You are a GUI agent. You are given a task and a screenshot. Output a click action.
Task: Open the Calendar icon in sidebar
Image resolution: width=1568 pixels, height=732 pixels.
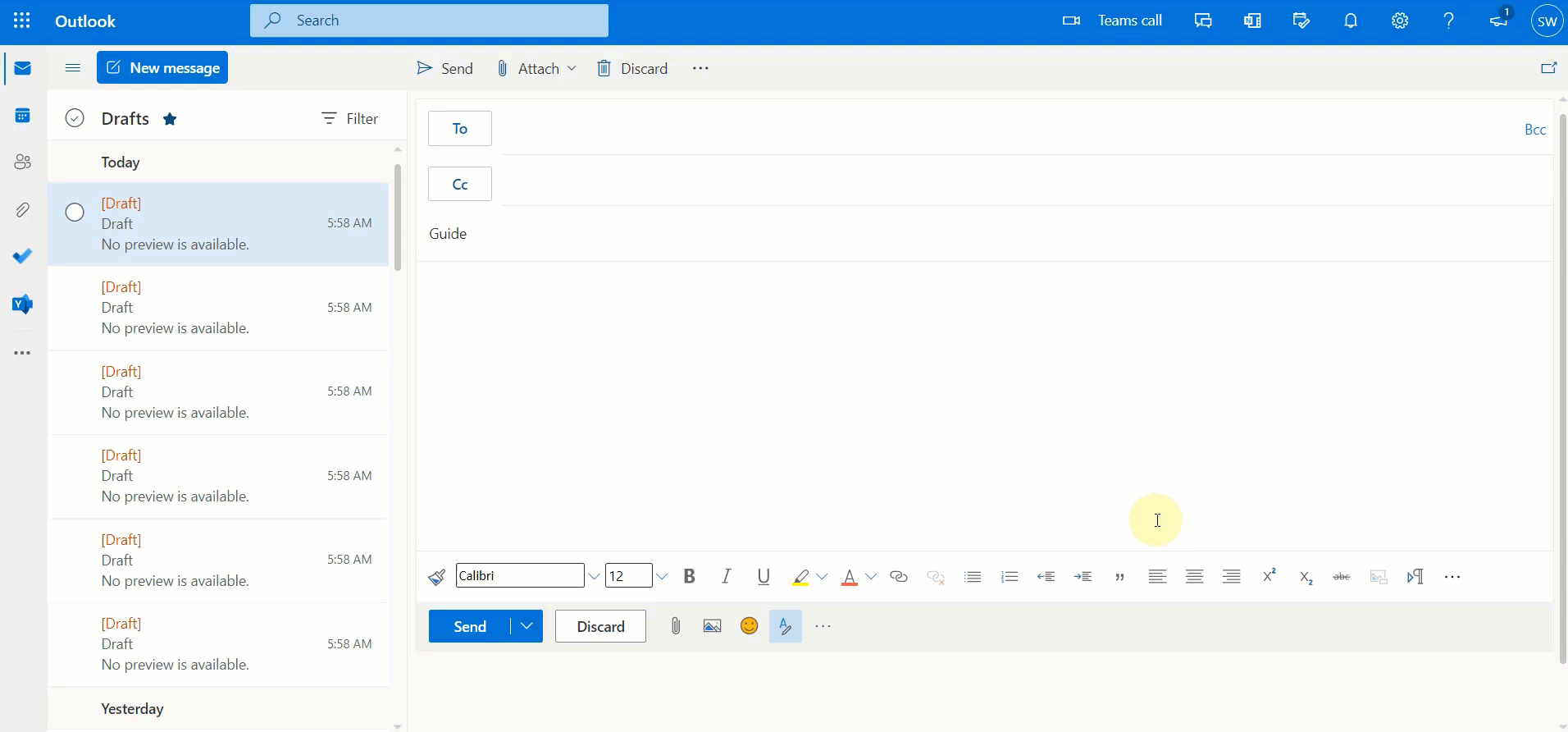coord(23,116)
